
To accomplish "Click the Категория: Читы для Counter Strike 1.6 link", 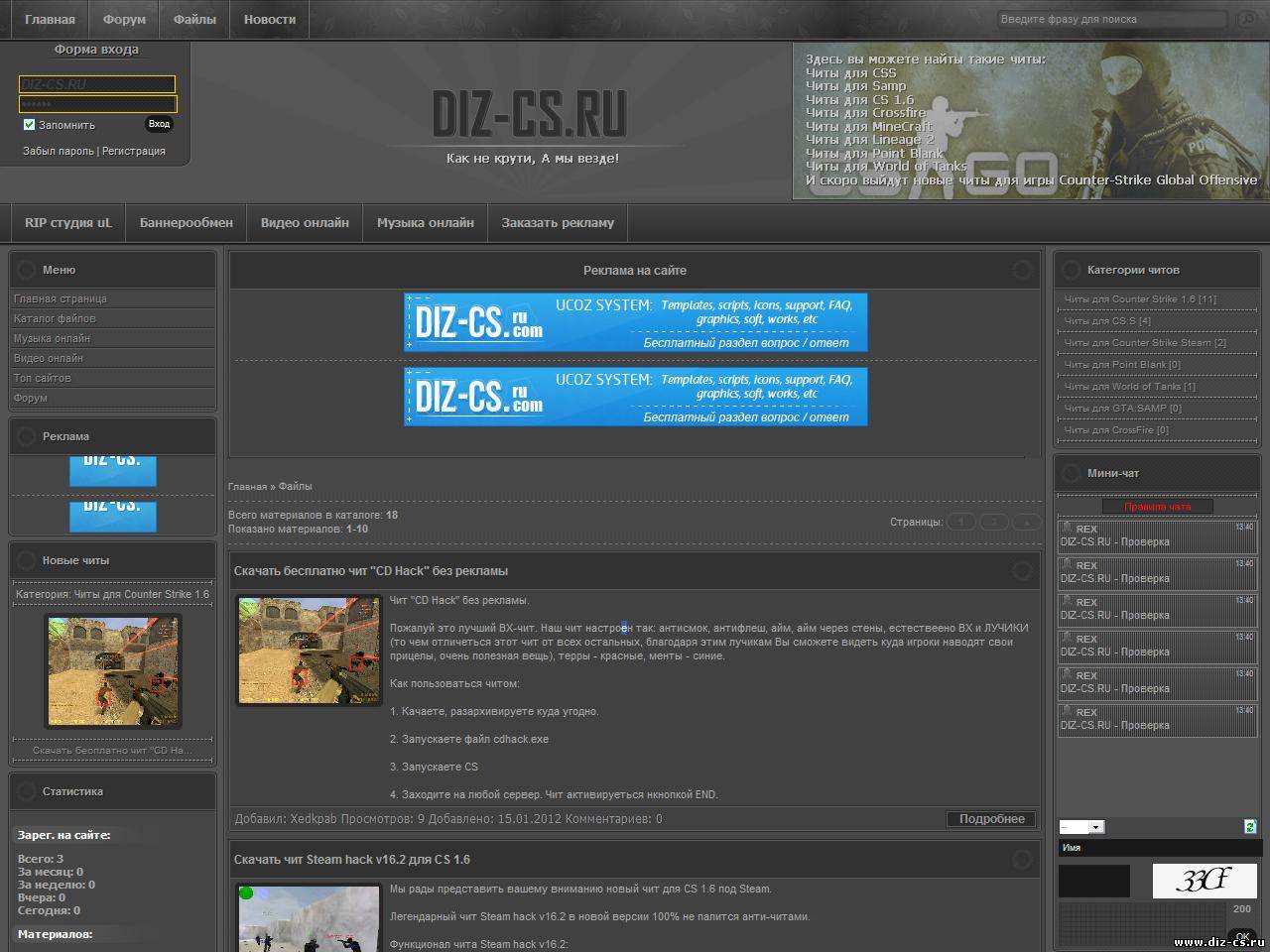I will (112, 594).
